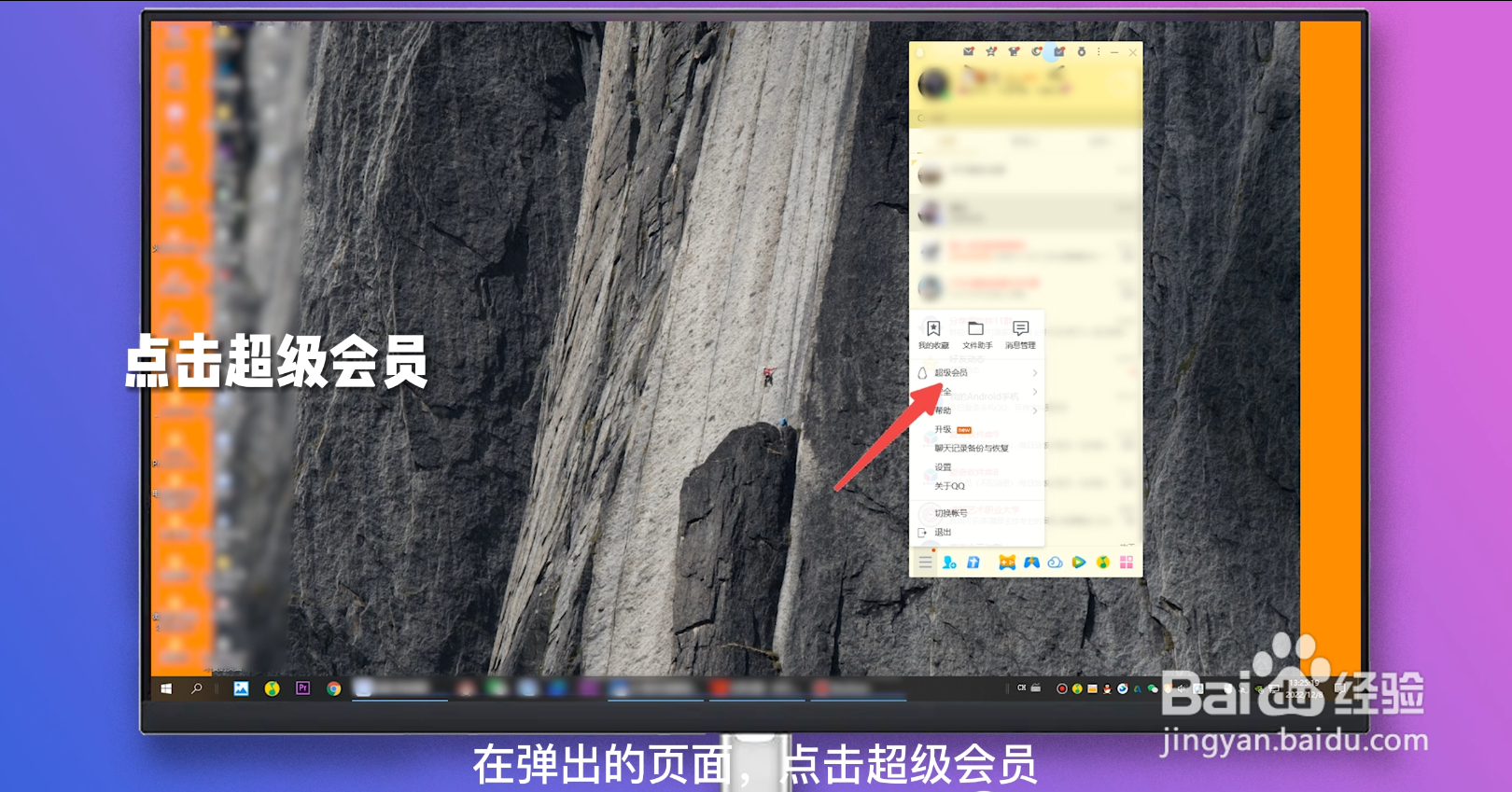Open the Qzone star icon in title bar
Viewport: 1512px width, 792px height.
(x=991, y=51)
